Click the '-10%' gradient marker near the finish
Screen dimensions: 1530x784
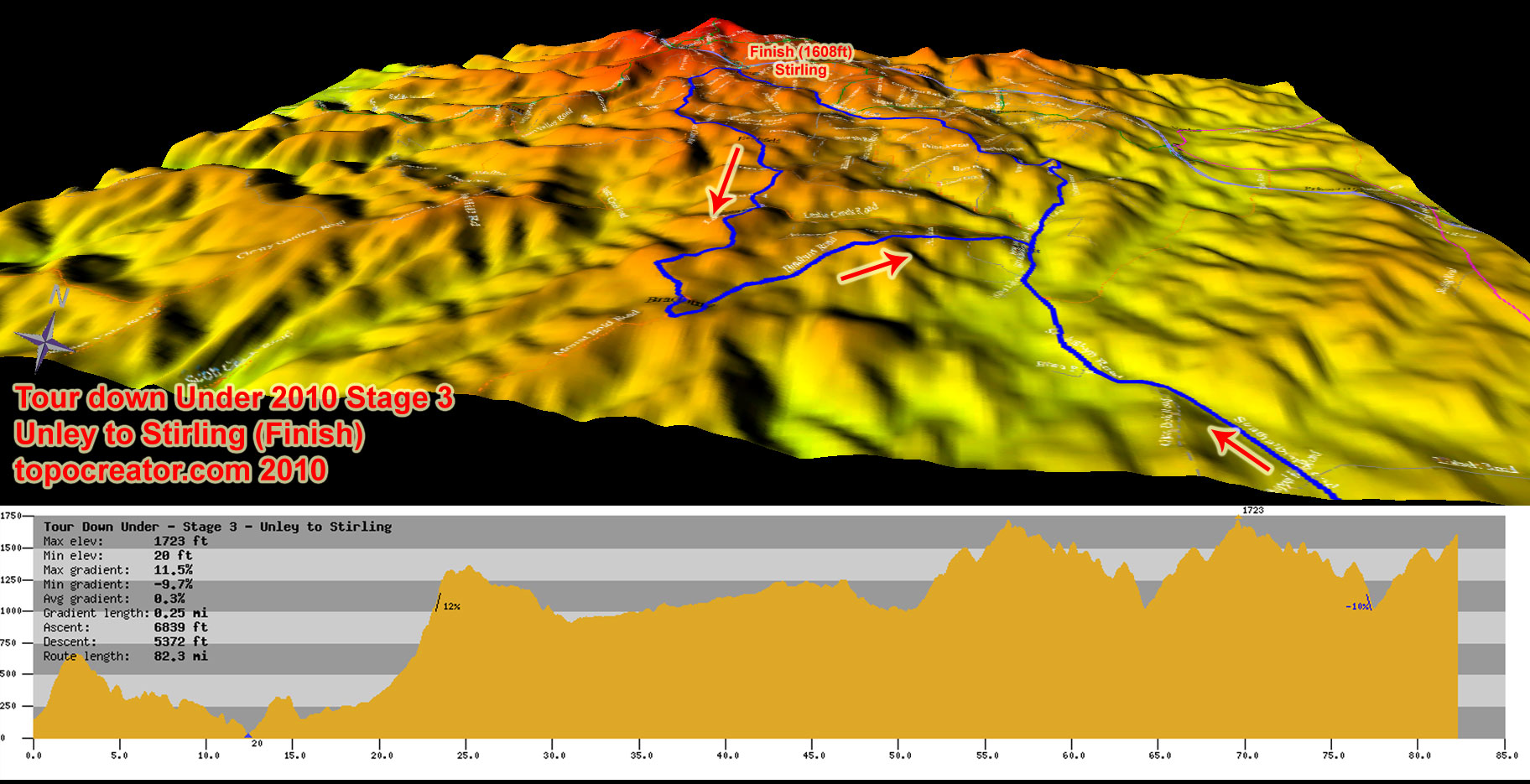point(1357,606)
